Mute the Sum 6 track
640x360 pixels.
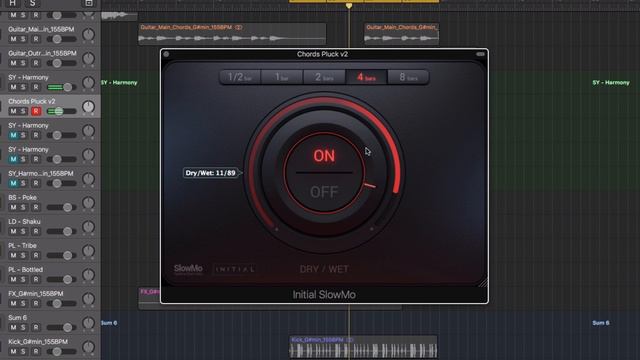(13, 327)
